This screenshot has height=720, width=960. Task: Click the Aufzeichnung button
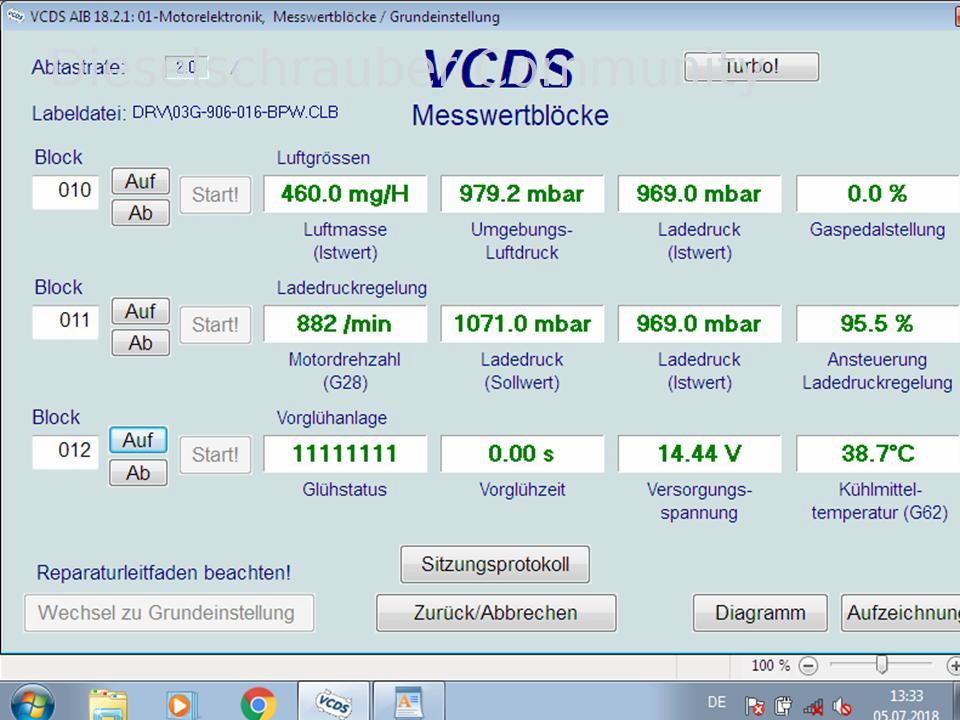(901, 613)
